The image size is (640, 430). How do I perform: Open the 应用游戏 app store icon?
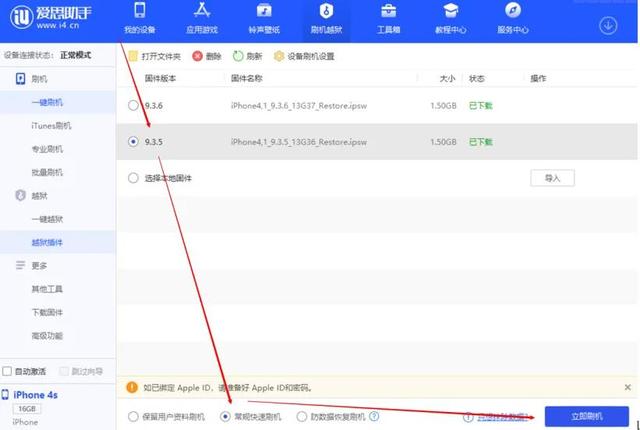[202, 10]
